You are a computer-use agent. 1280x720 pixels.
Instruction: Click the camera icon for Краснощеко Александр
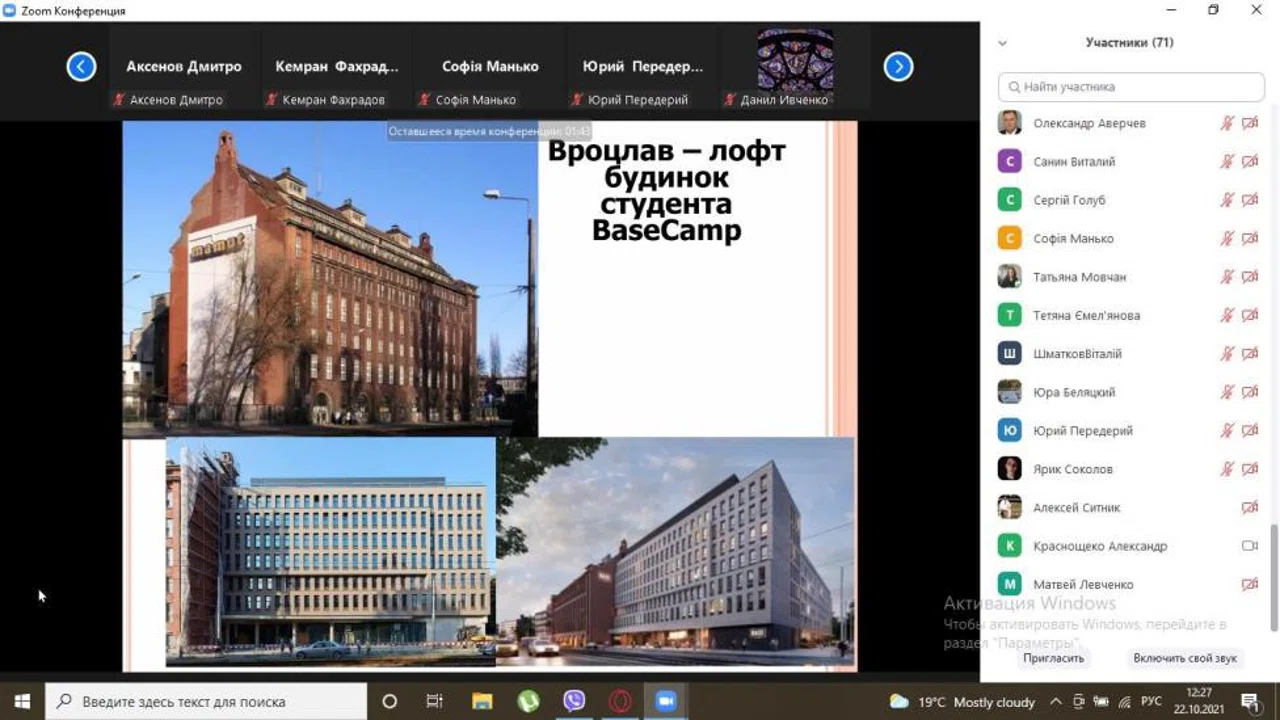[1250, 546]
